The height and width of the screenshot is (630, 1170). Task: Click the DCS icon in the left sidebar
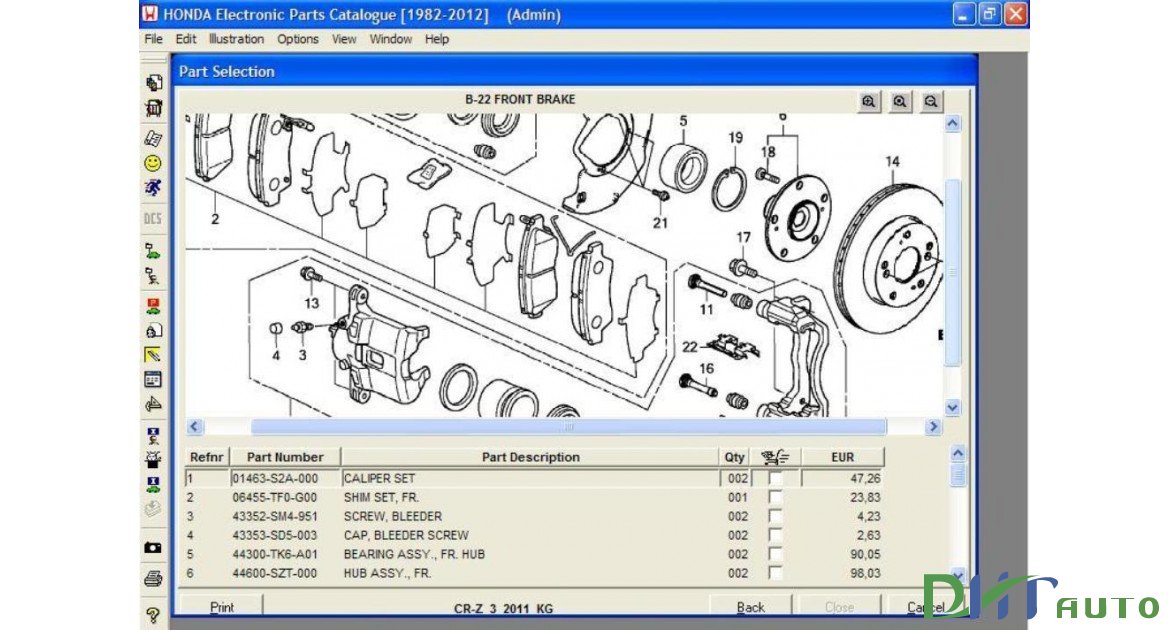[153, 215]
